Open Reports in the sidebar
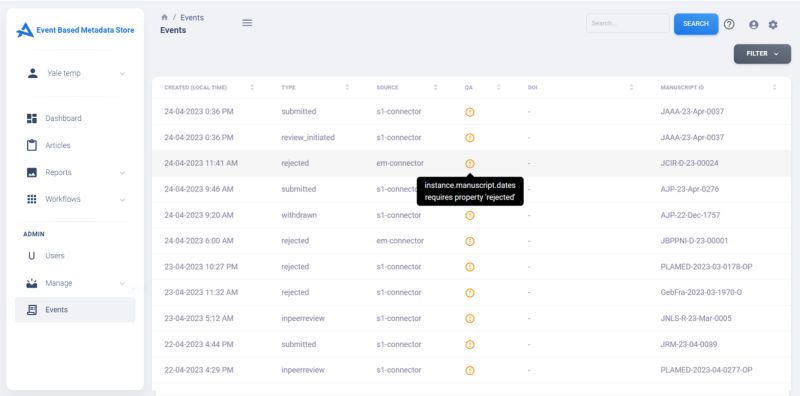Image resolution: width=800 pixels, height=396 pixels. (x=58, y=172)
